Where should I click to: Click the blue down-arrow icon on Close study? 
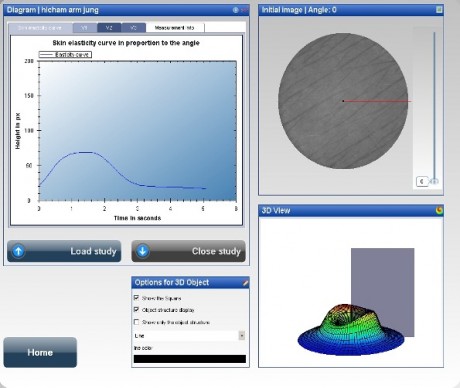[x=143, y=251]
